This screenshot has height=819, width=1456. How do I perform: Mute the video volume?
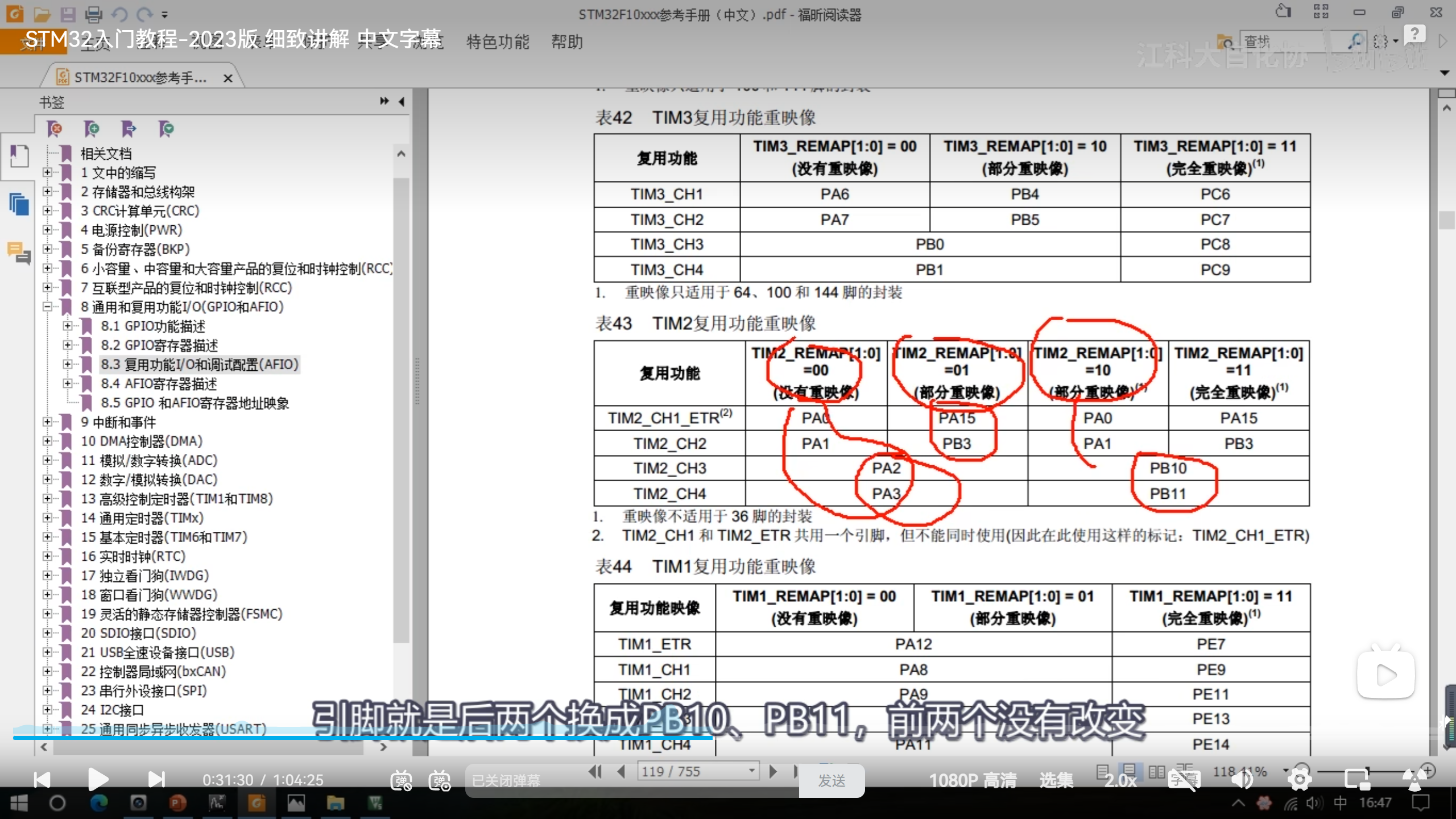pos(1242,780)
